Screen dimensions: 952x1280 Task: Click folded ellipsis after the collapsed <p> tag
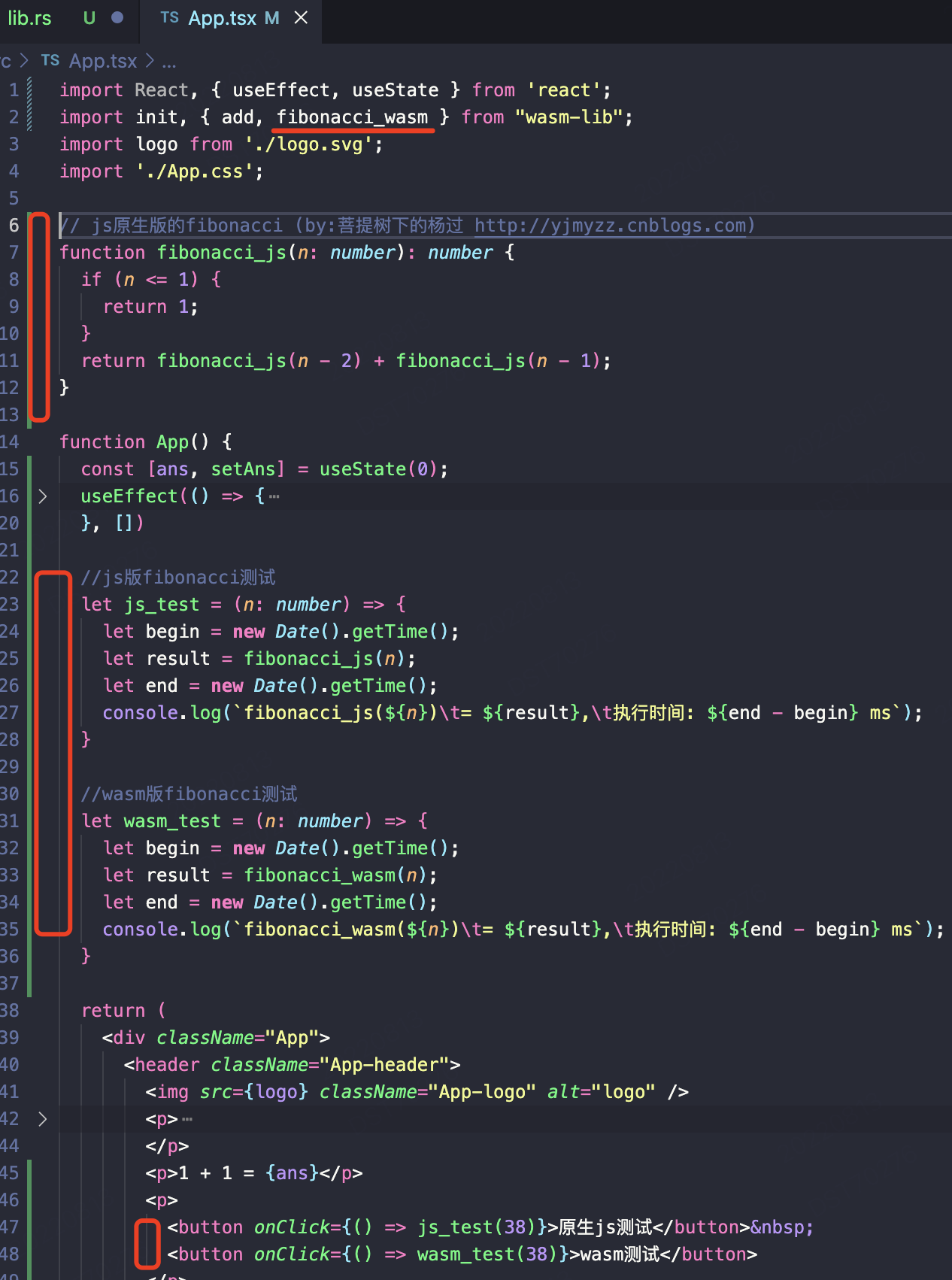point(187,1119)
